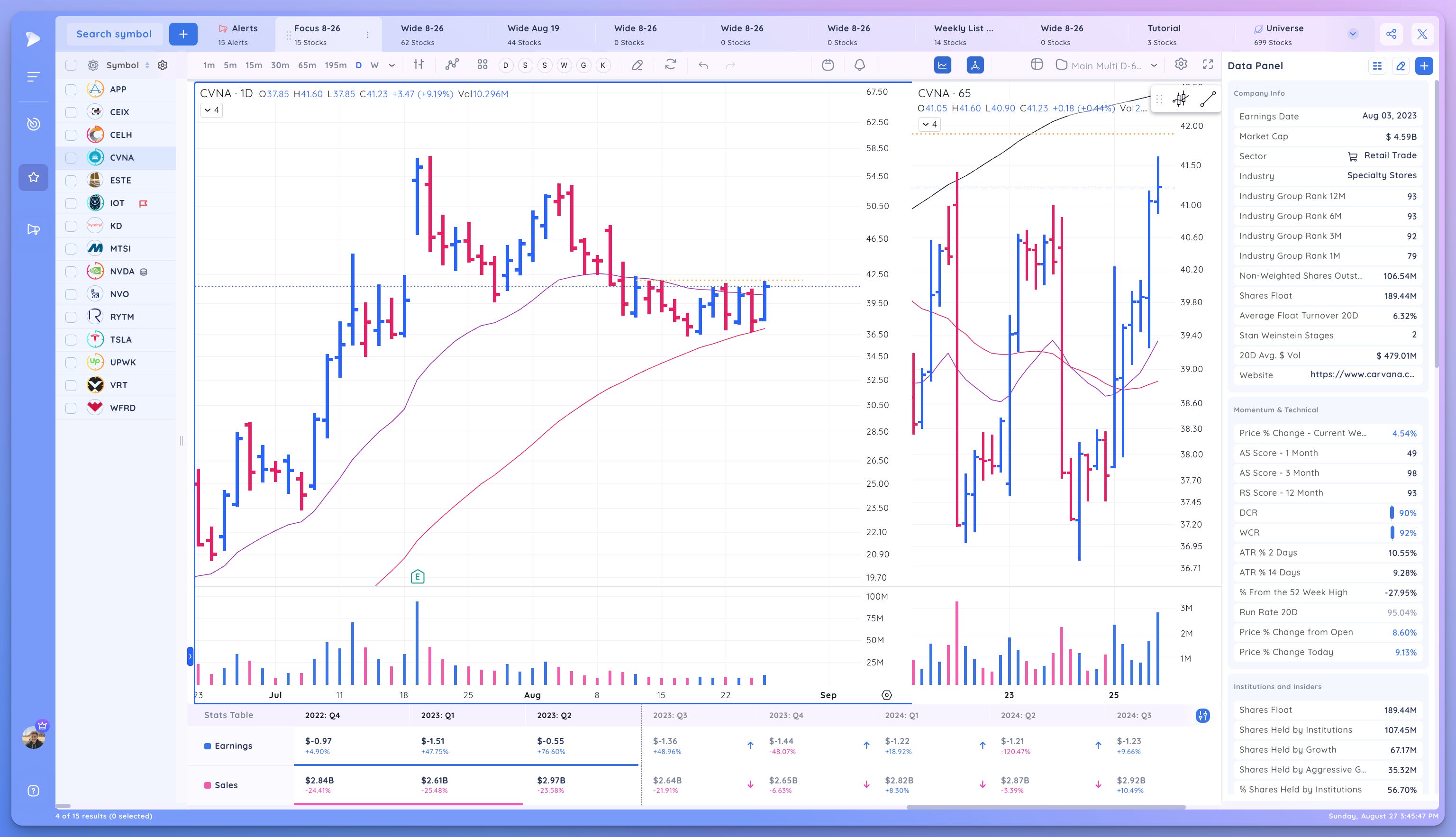Toggle the circled K chart button
The height and width of the screenshot is (837, 1456).
point(602,65)
